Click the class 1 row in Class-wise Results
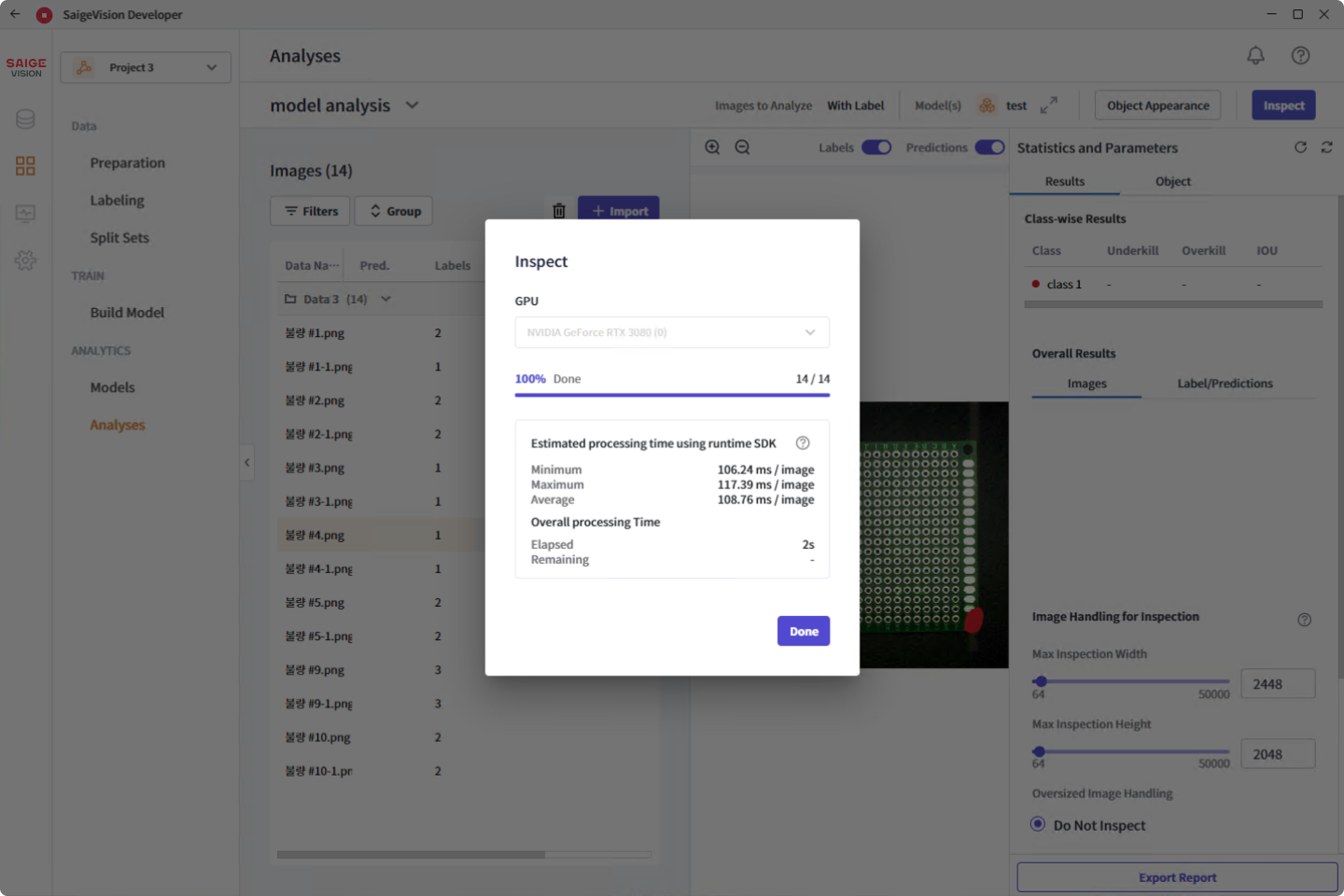This screenshot has height=896, width=1344. coord(1172,284)
